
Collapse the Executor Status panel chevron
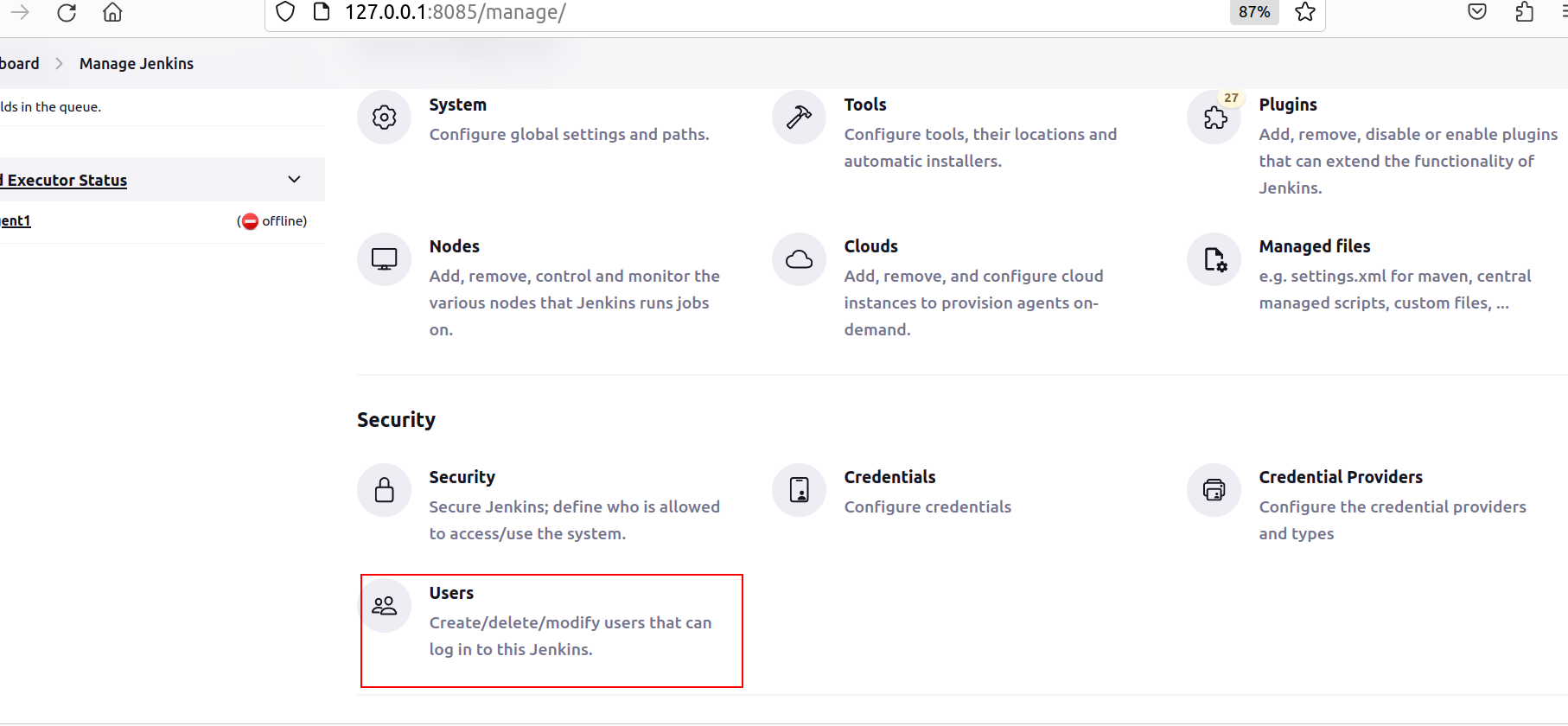[x=294, y=179]
